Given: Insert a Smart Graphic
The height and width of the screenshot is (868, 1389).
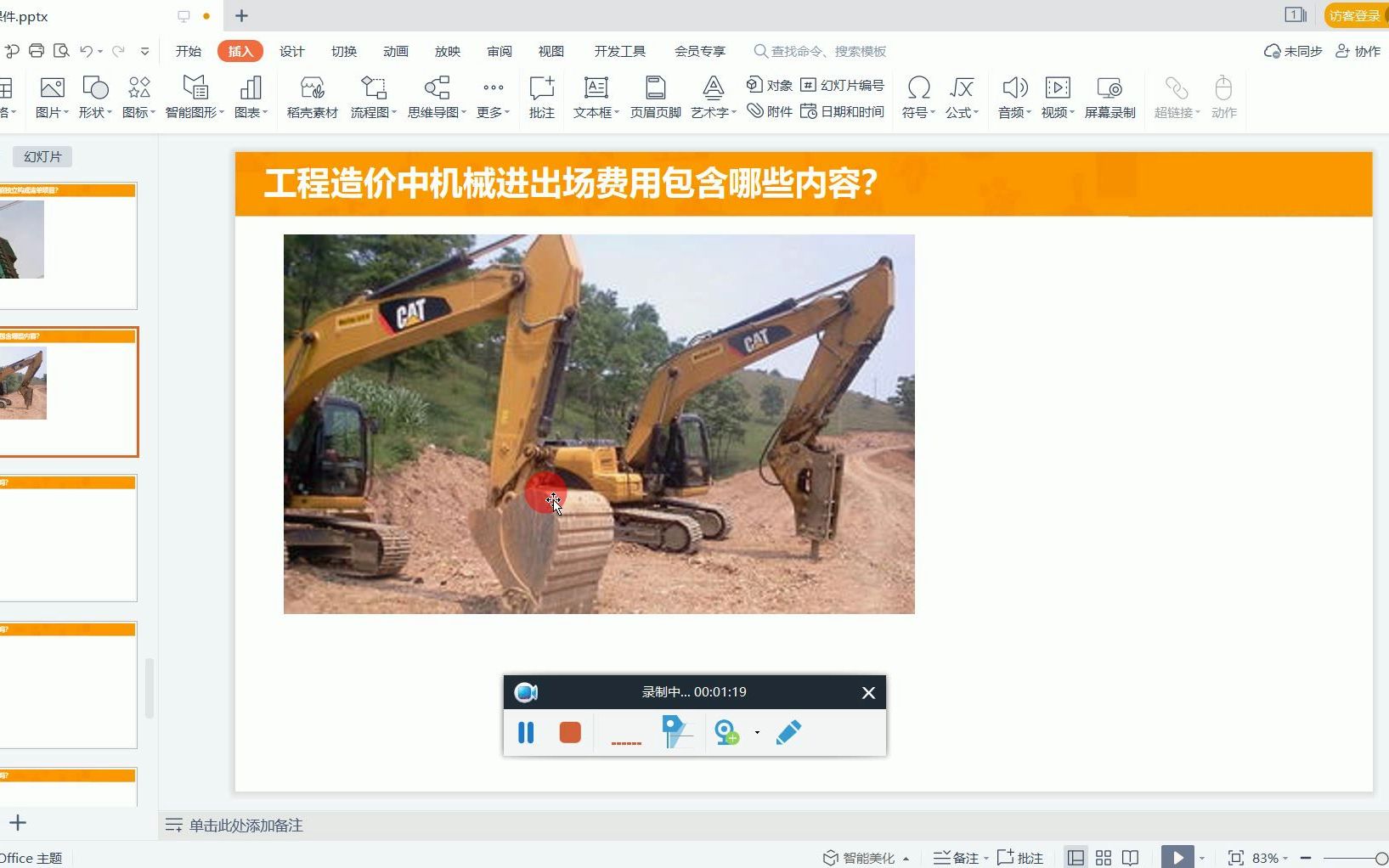Looking at the screenshot, I should click(x=195, y=97).
